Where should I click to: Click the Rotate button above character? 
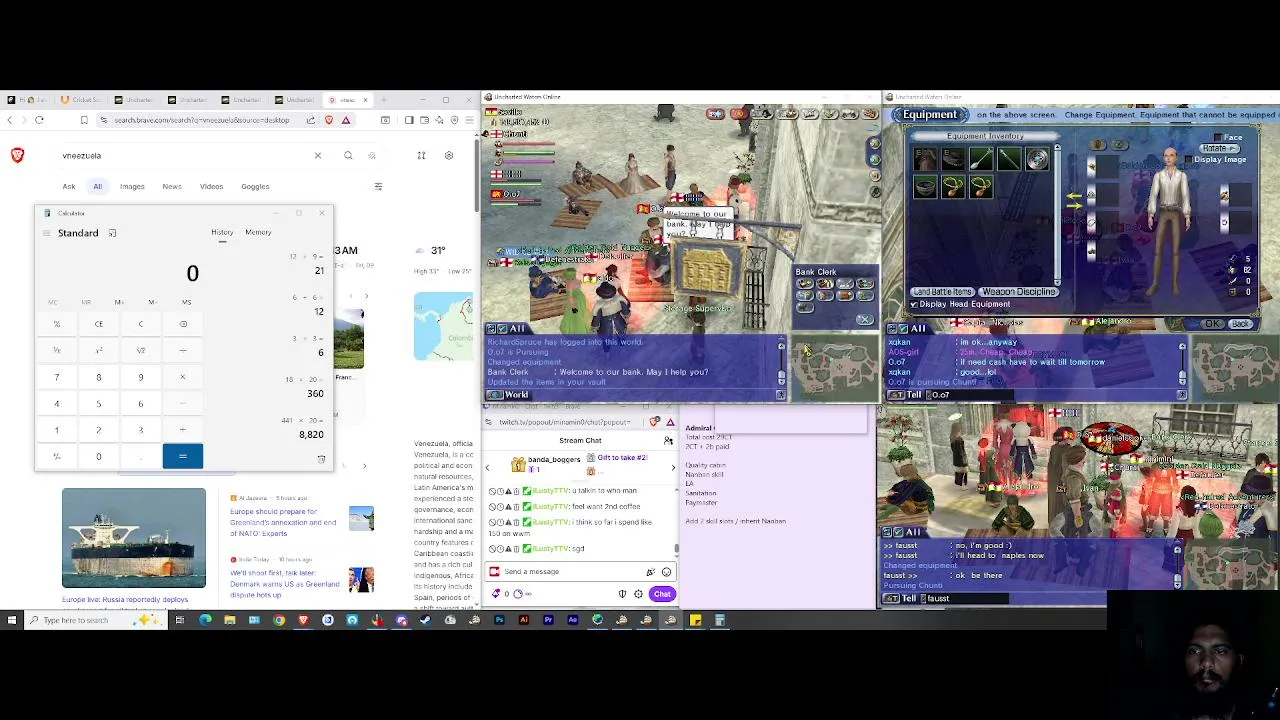[x=1218, y=148]
